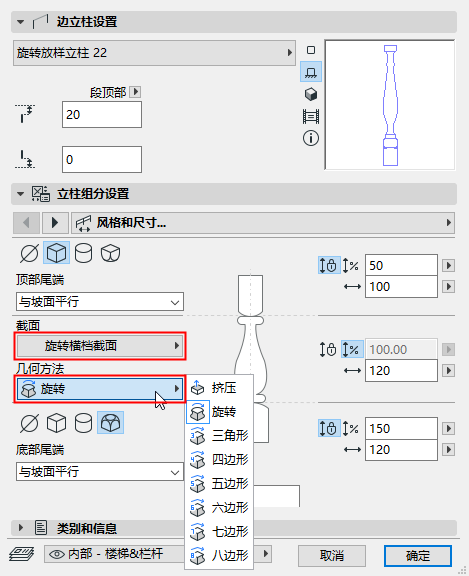Go to next settings page arrow
469x576 pixels.
[55, 223]
